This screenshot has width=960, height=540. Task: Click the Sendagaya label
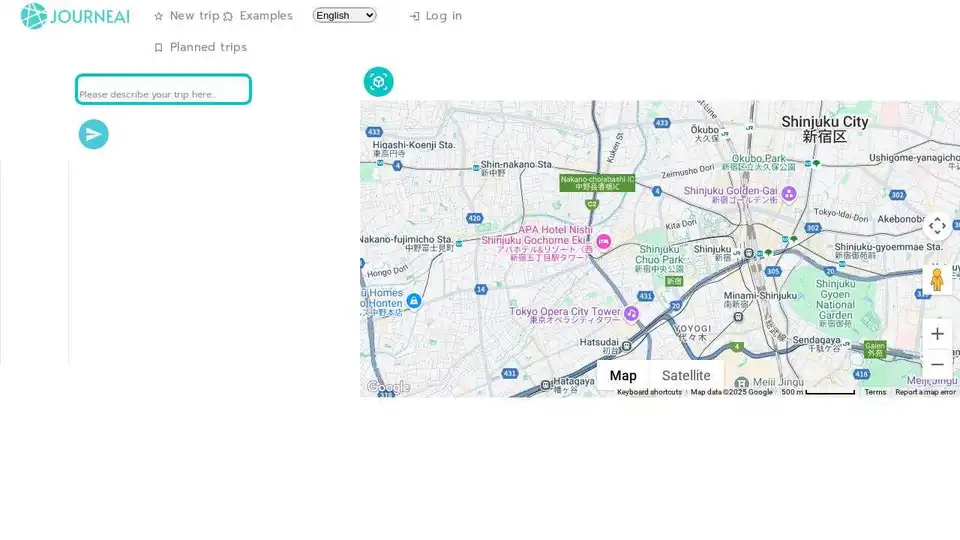pyautogui.click(x=816, y=343)
